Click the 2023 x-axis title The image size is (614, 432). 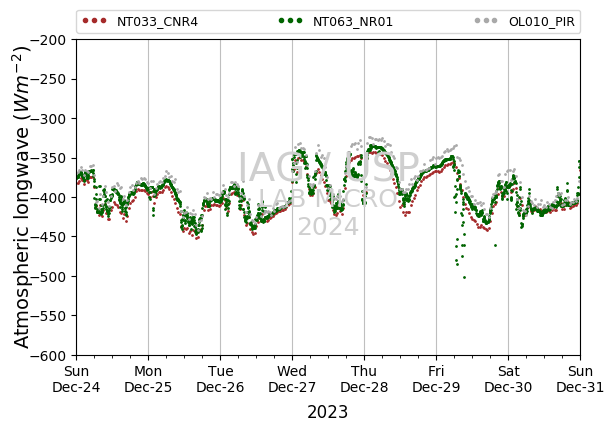[x=327, y=412]
